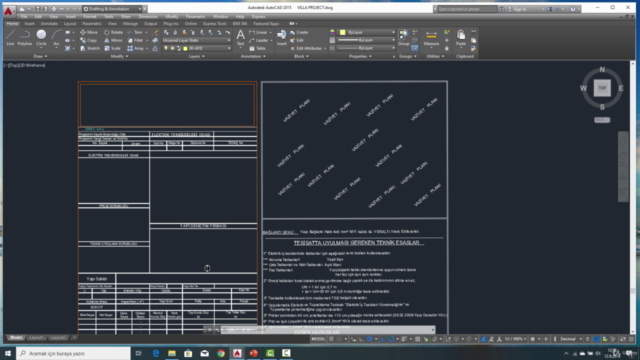Click in the keyword search field
This screenshot has height=360, width=640.
pyautogui.click(x=467, y=9)
